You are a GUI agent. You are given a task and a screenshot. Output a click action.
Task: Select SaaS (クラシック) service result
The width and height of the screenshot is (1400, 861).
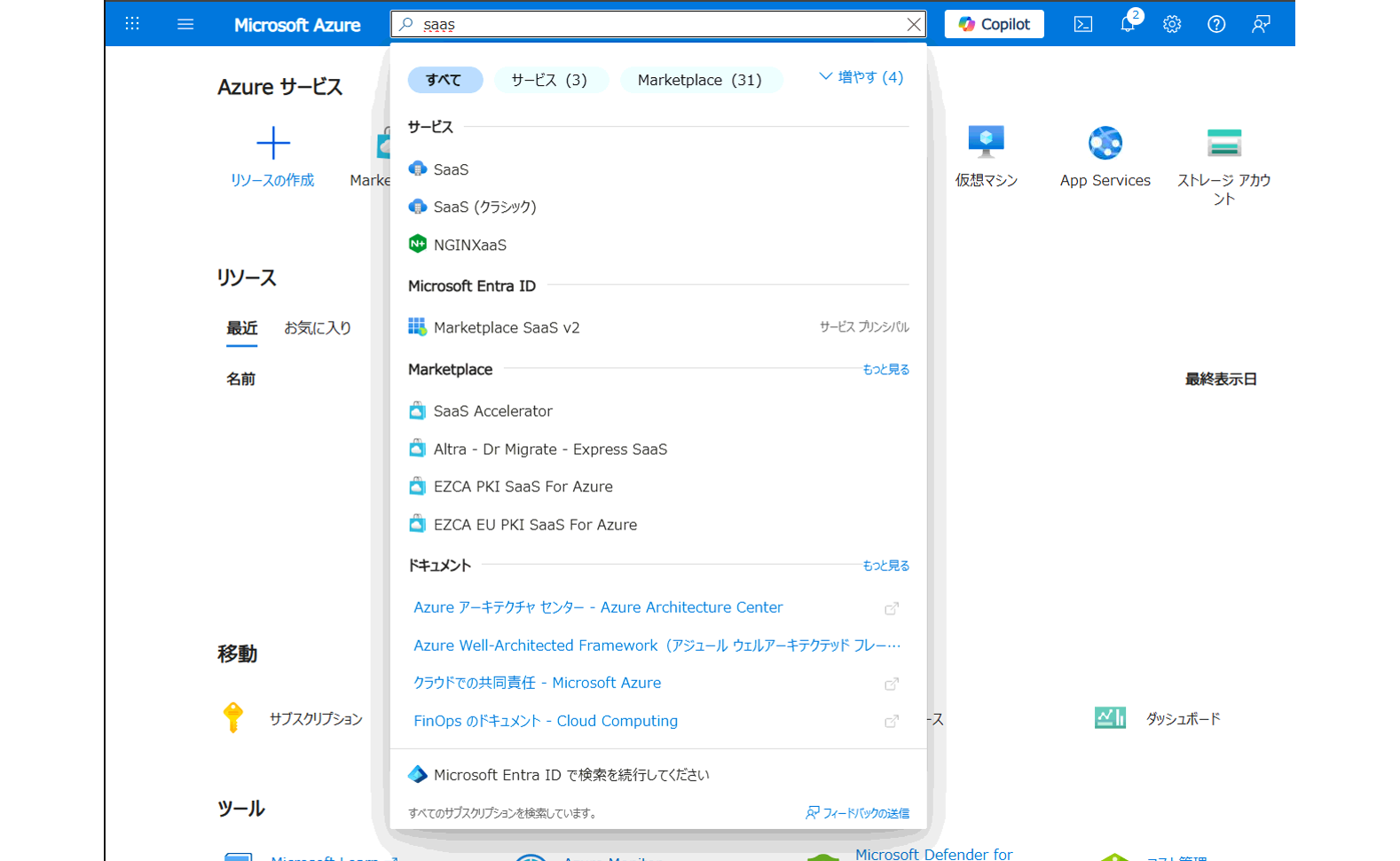[484, 207]
